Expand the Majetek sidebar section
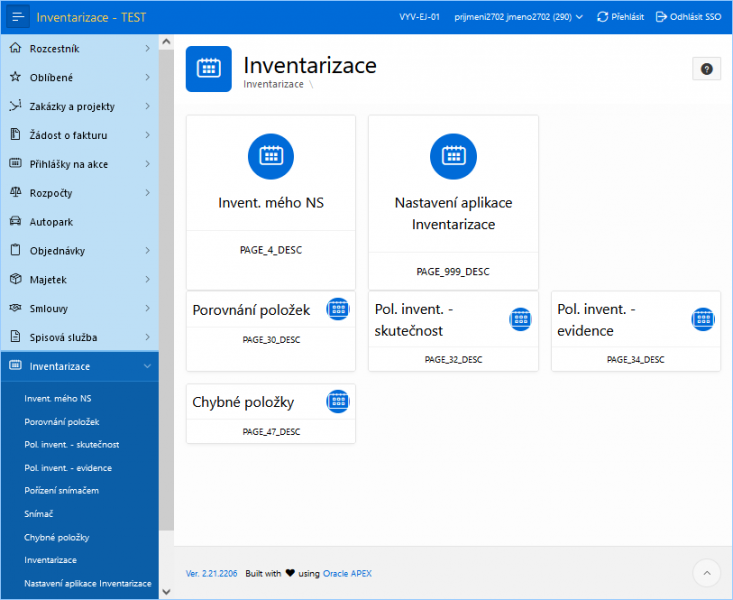 pos(147,280)
